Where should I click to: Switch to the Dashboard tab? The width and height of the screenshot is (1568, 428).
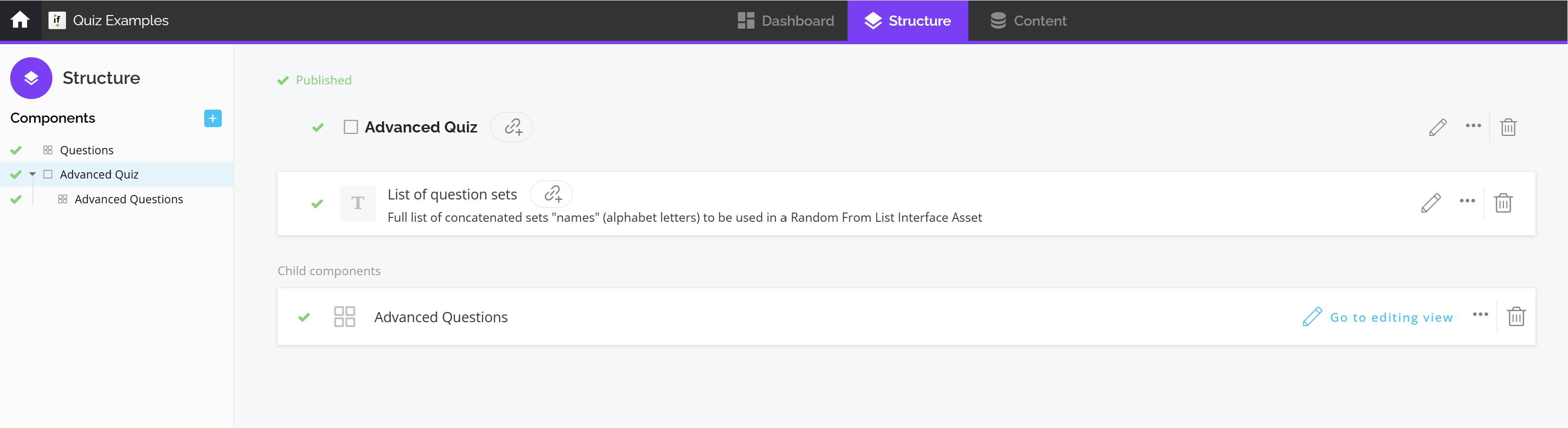coord(785,21)
